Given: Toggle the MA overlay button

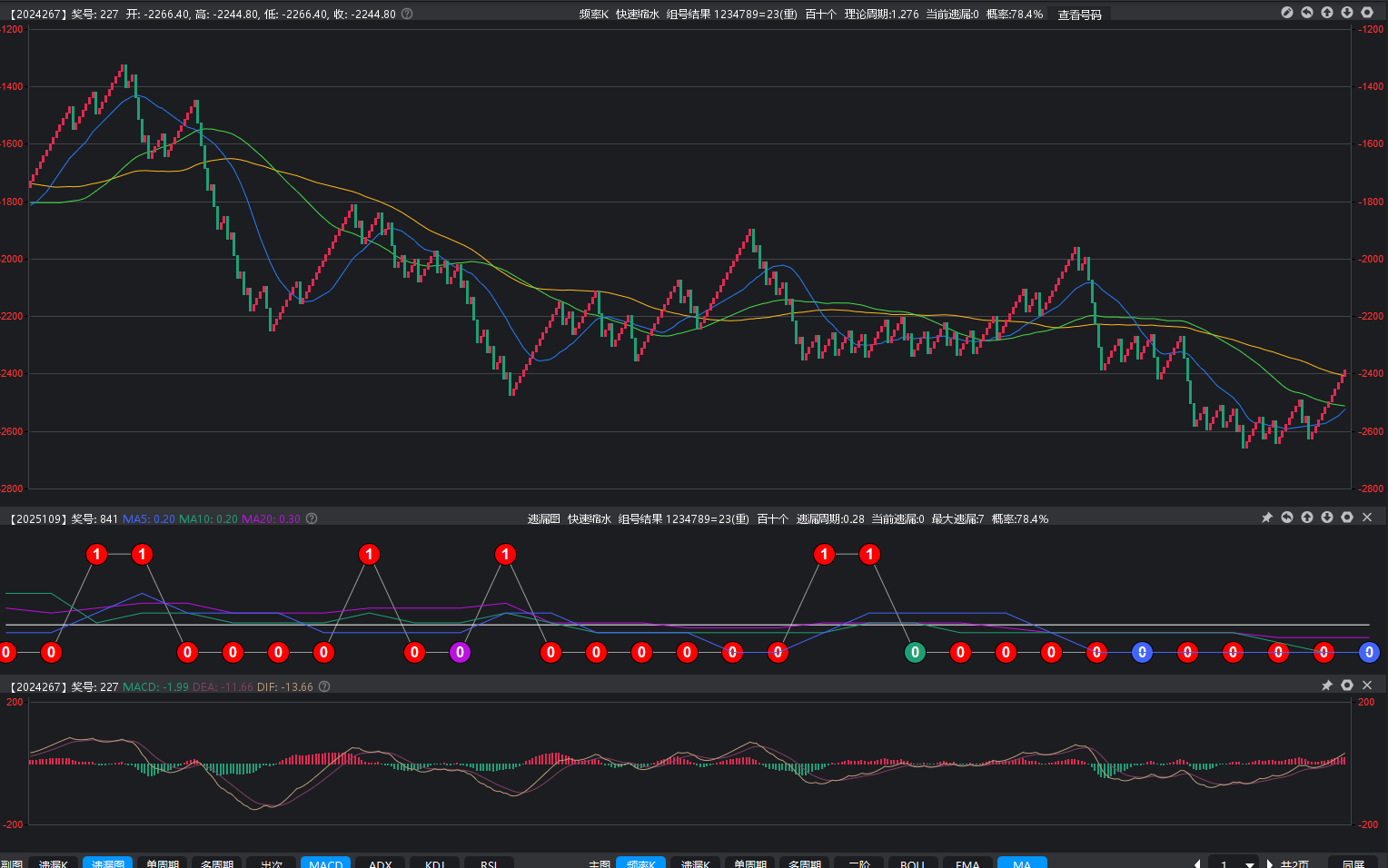Looking at the screenshot, I should pos(1022,863).
